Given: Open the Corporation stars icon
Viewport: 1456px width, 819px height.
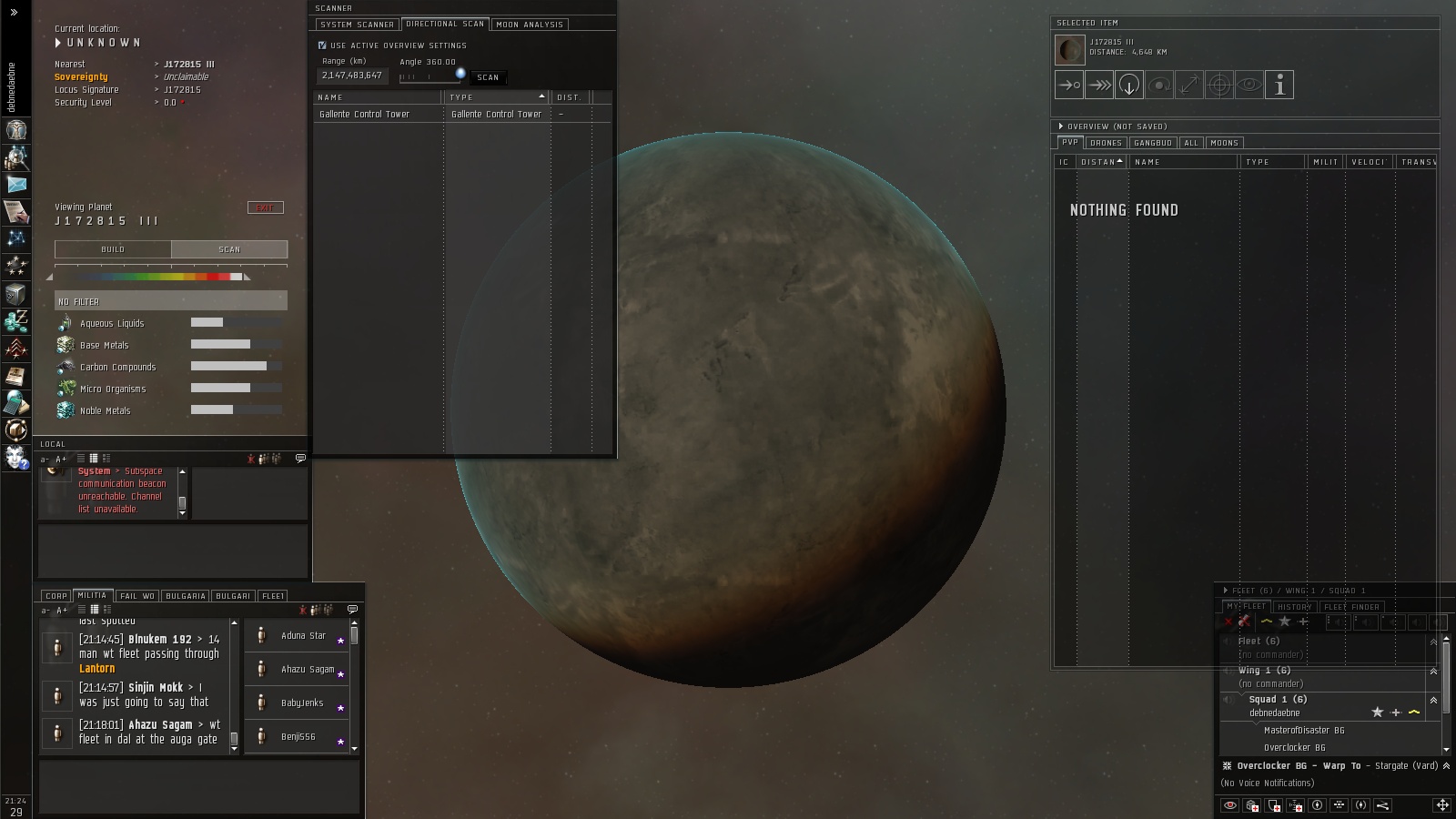Looking at the screenshot, I should (x=16, y=266).
